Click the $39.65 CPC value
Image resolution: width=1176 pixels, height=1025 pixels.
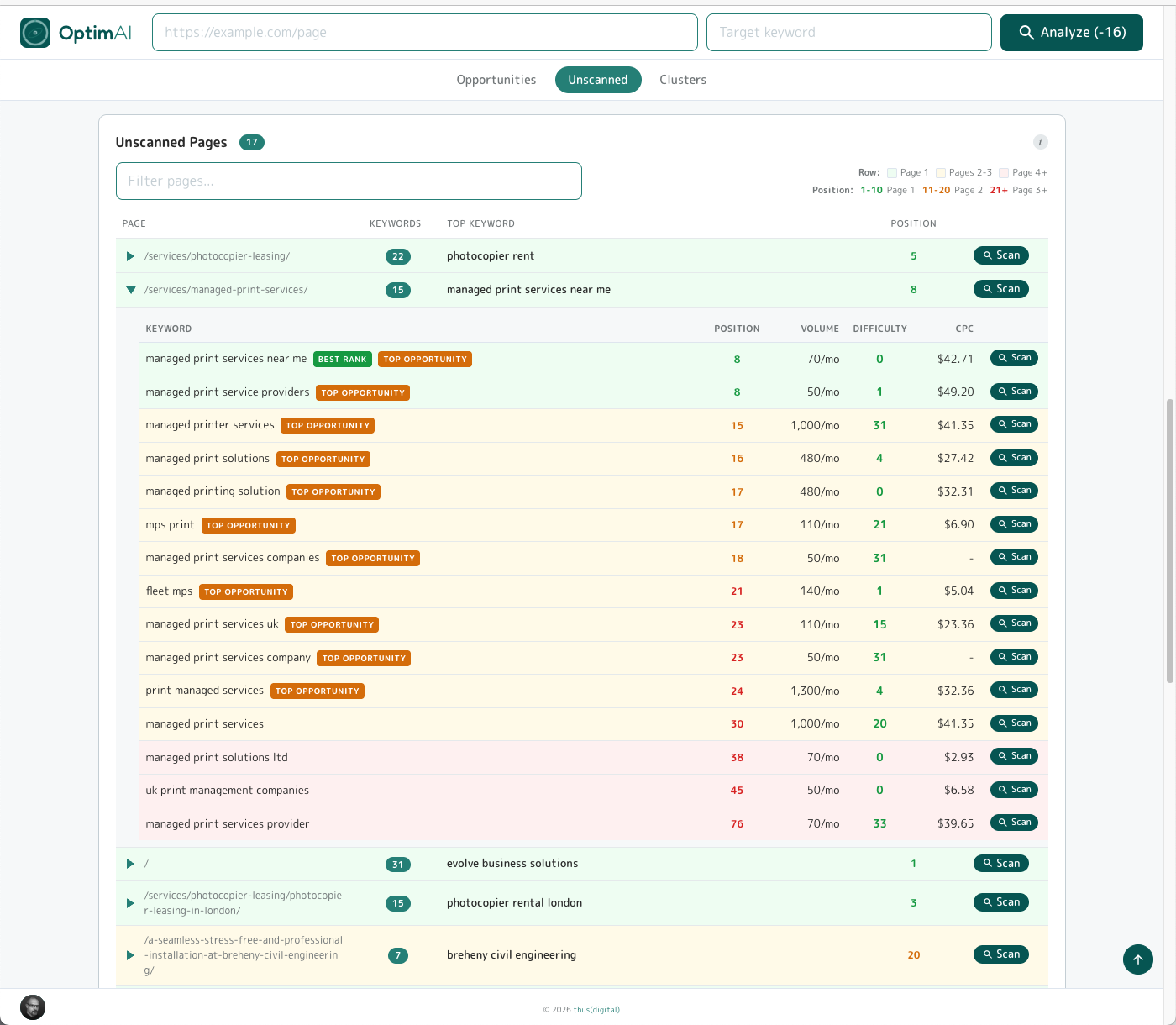[956, 824]
